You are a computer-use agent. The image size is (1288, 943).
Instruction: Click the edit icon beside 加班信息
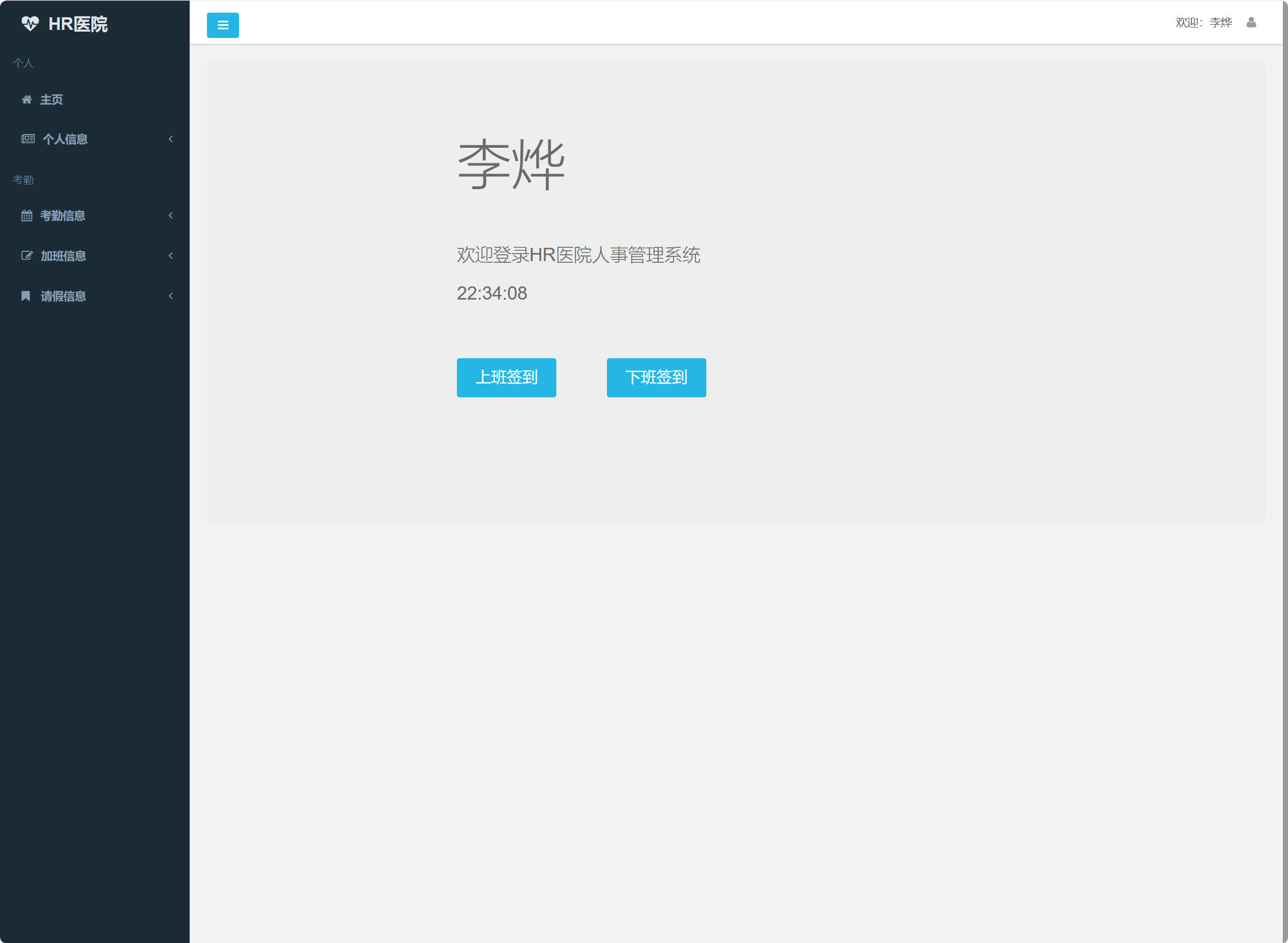(x=27, y=255)
